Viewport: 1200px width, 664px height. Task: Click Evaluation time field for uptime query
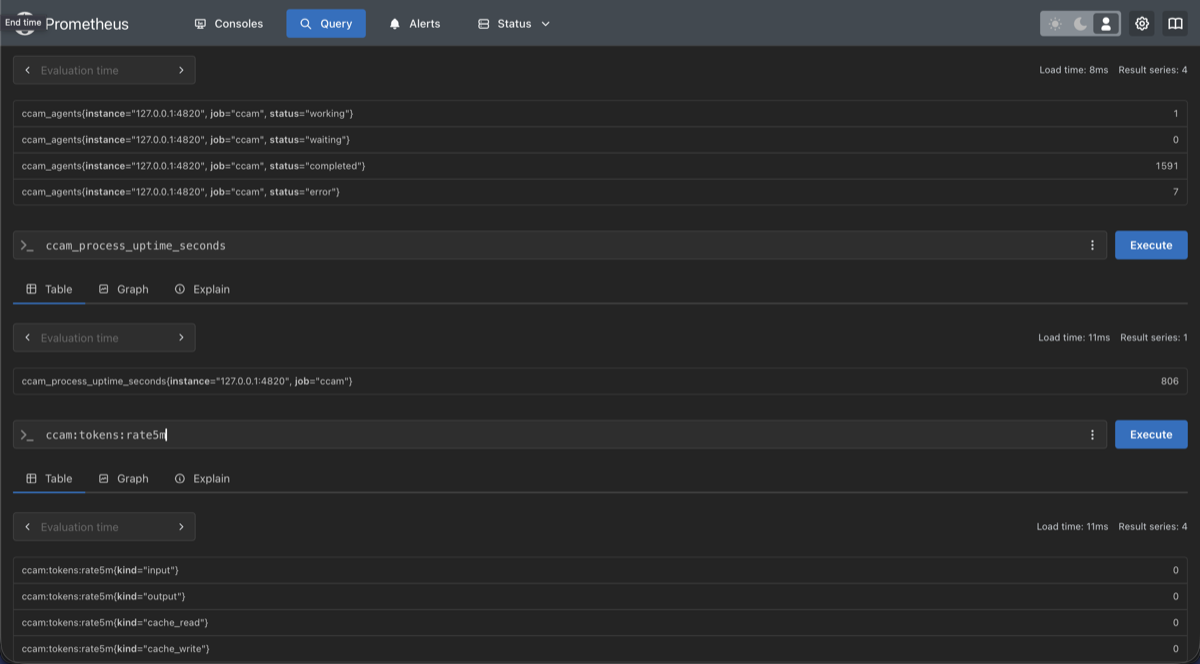[104, 338]
